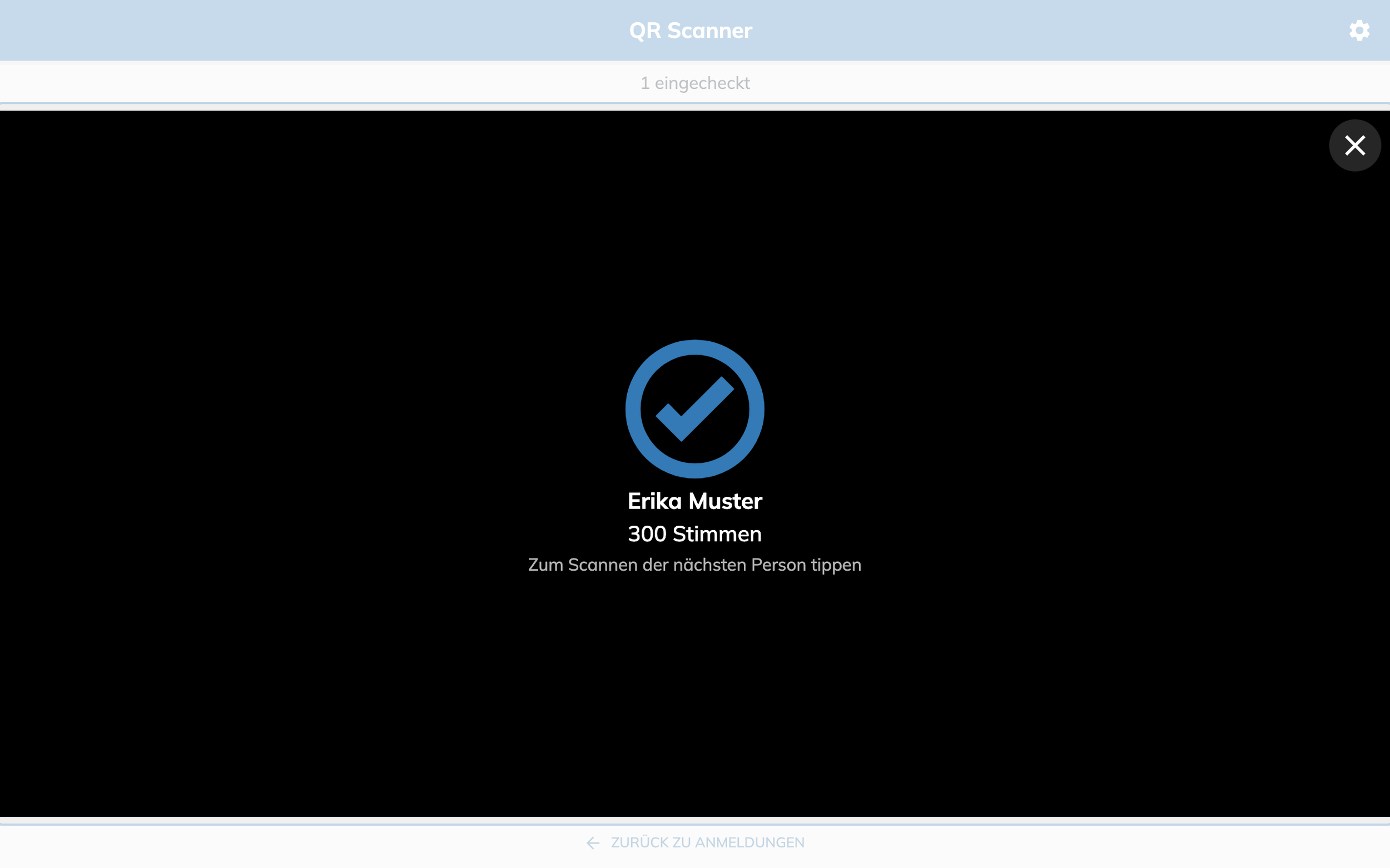1390x868 pixels.
Task: Click the 'Erika Muster' name text
Action: (694, 501)
